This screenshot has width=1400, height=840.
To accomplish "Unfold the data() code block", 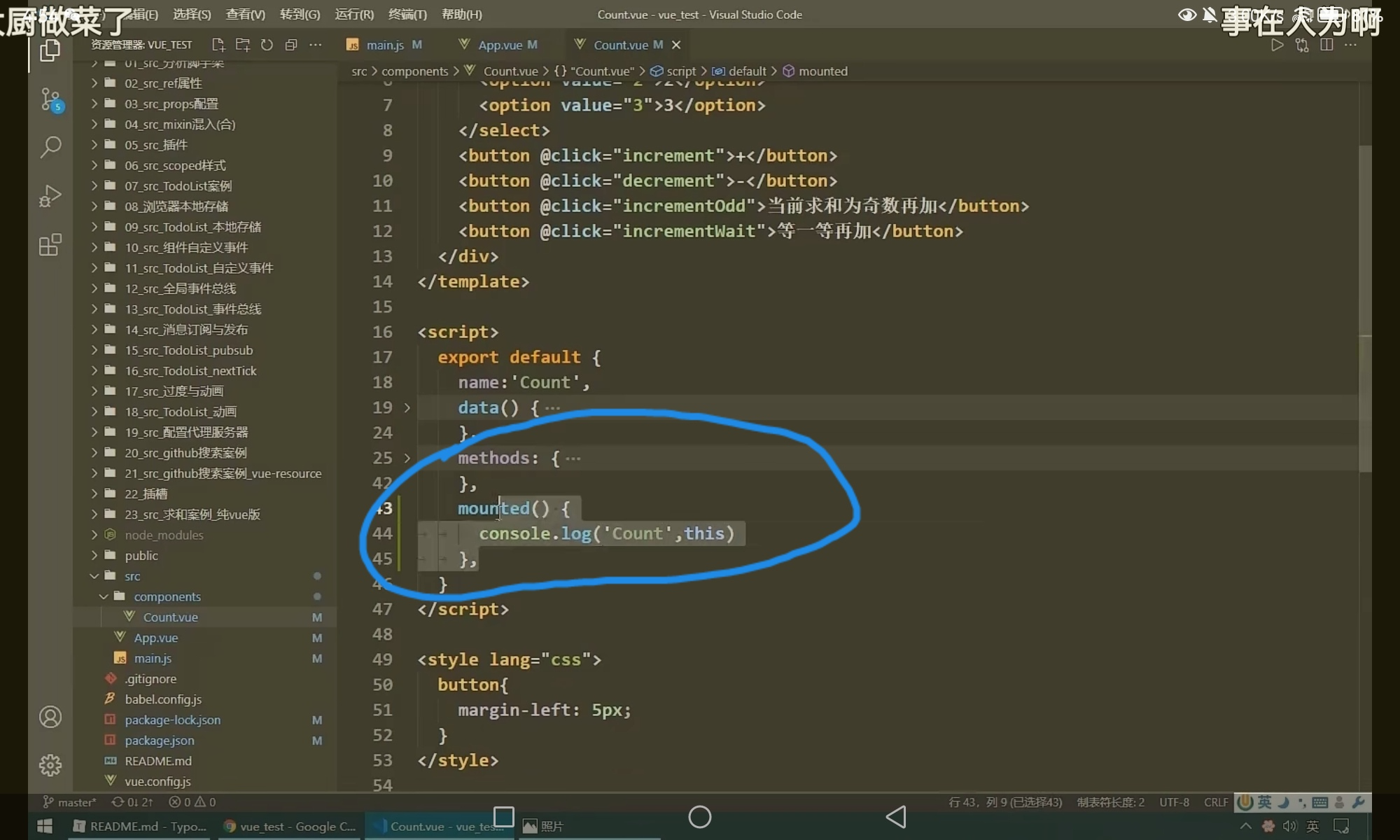I will pyautogui.click(x=407, y=407).
